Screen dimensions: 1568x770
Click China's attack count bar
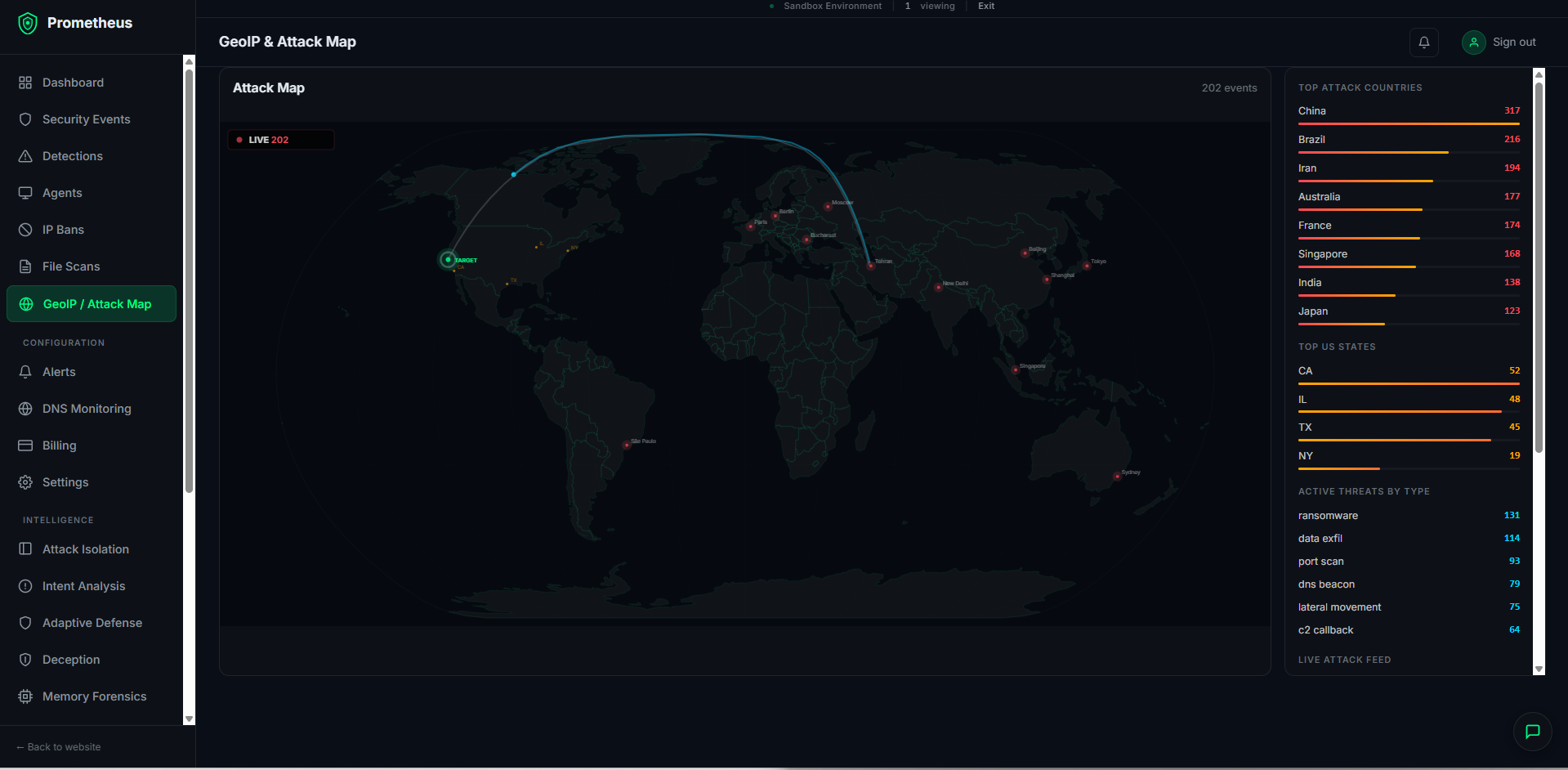[x=1409, y=123]
